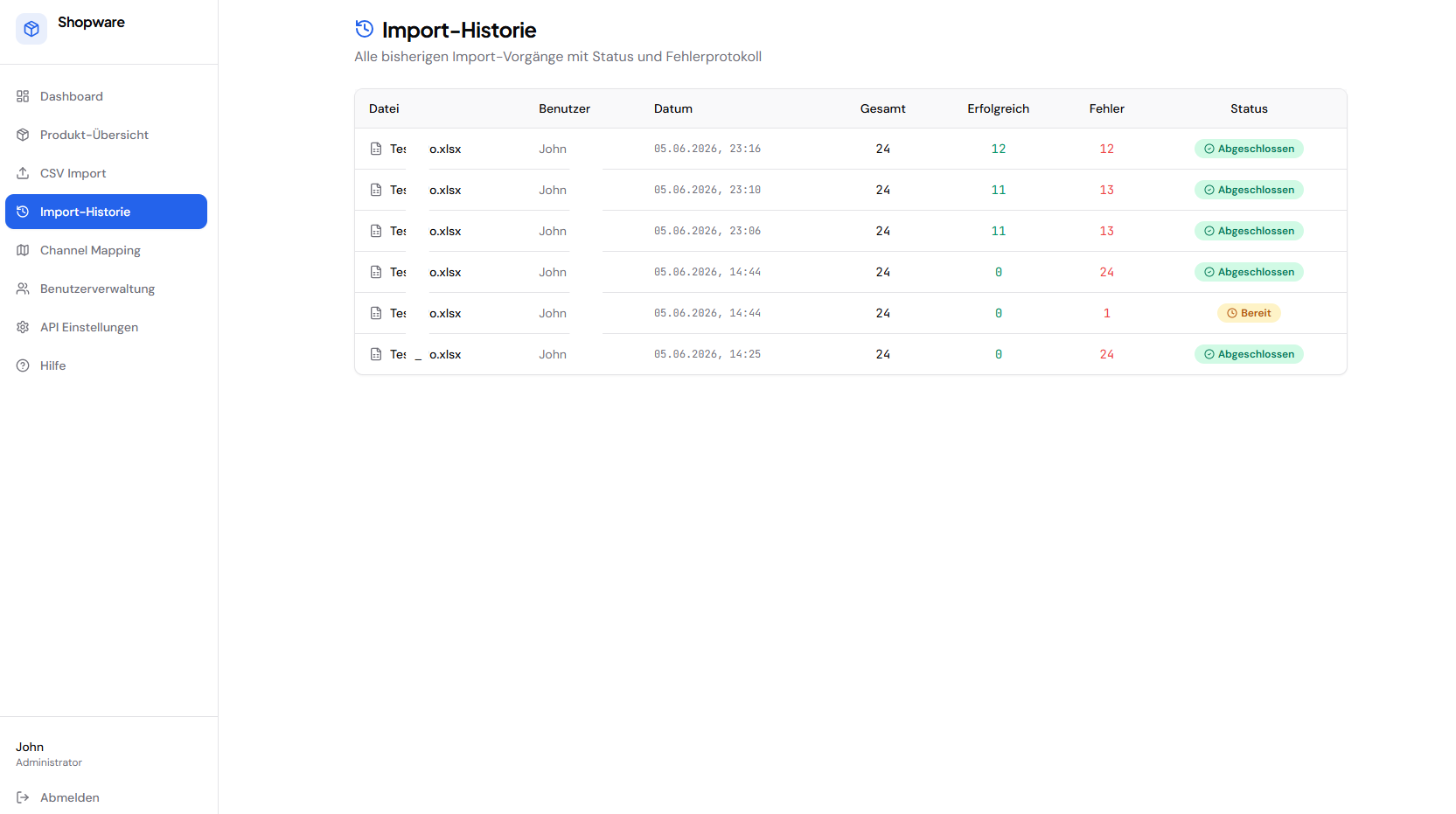Screen dimensions: 1456x814
Task: Click the date 05.06.2026, 23:10
Action: point(707,190)
